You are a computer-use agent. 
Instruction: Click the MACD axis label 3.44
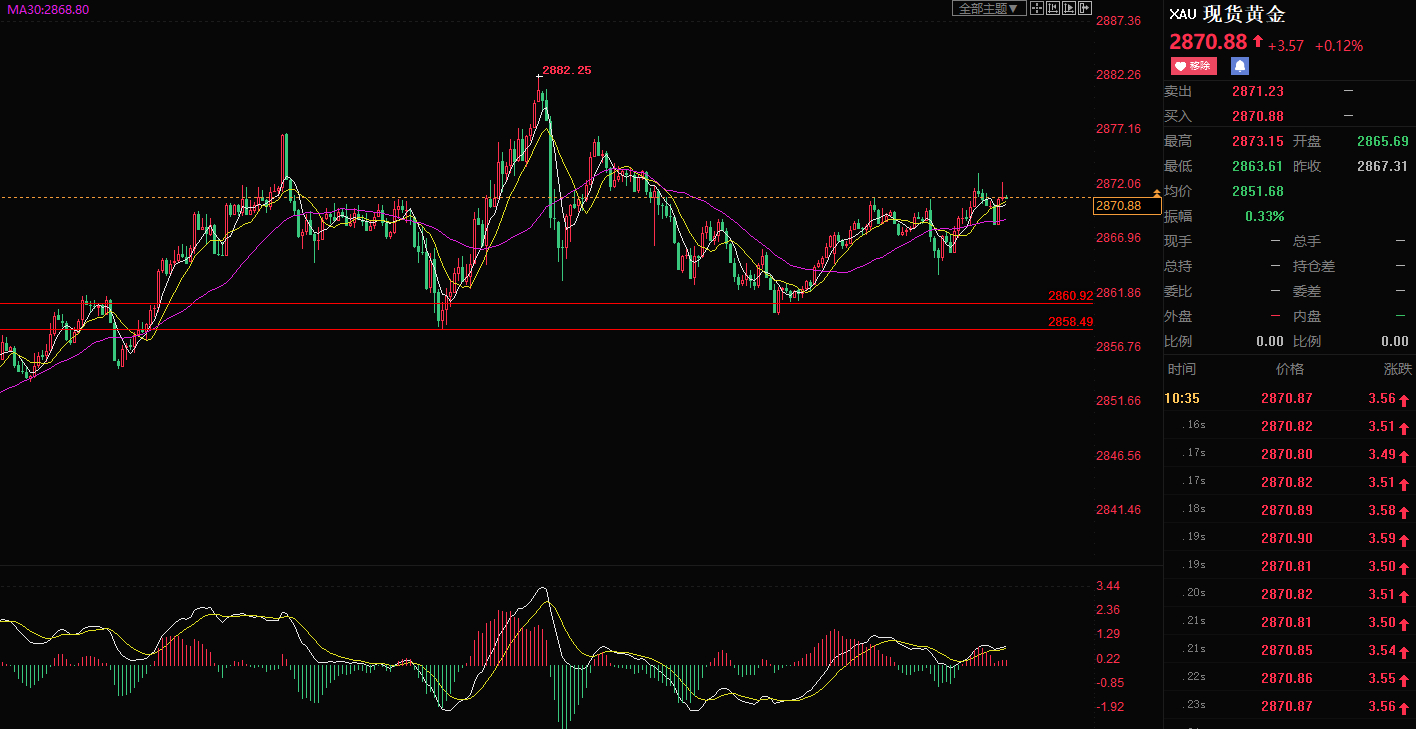[x=1108, y=585]
